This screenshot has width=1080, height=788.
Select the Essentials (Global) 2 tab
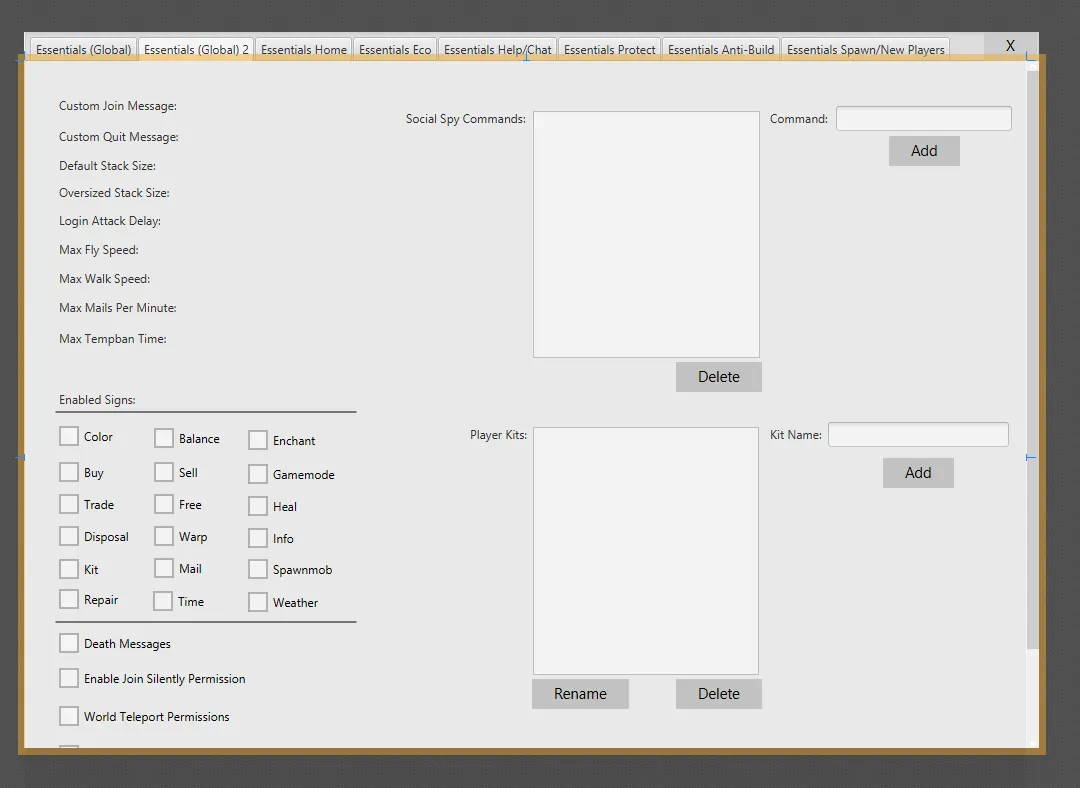coord(196,50)
